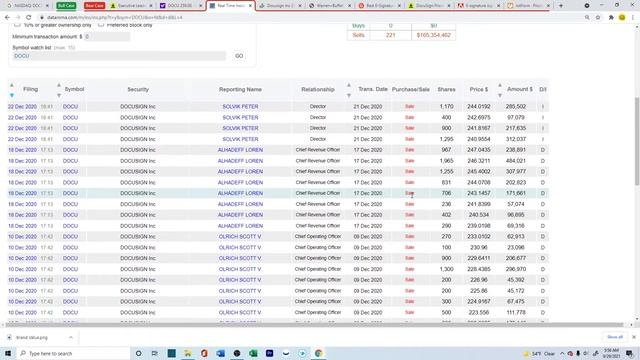Open the notification center icon

click(x=630, y=353)
